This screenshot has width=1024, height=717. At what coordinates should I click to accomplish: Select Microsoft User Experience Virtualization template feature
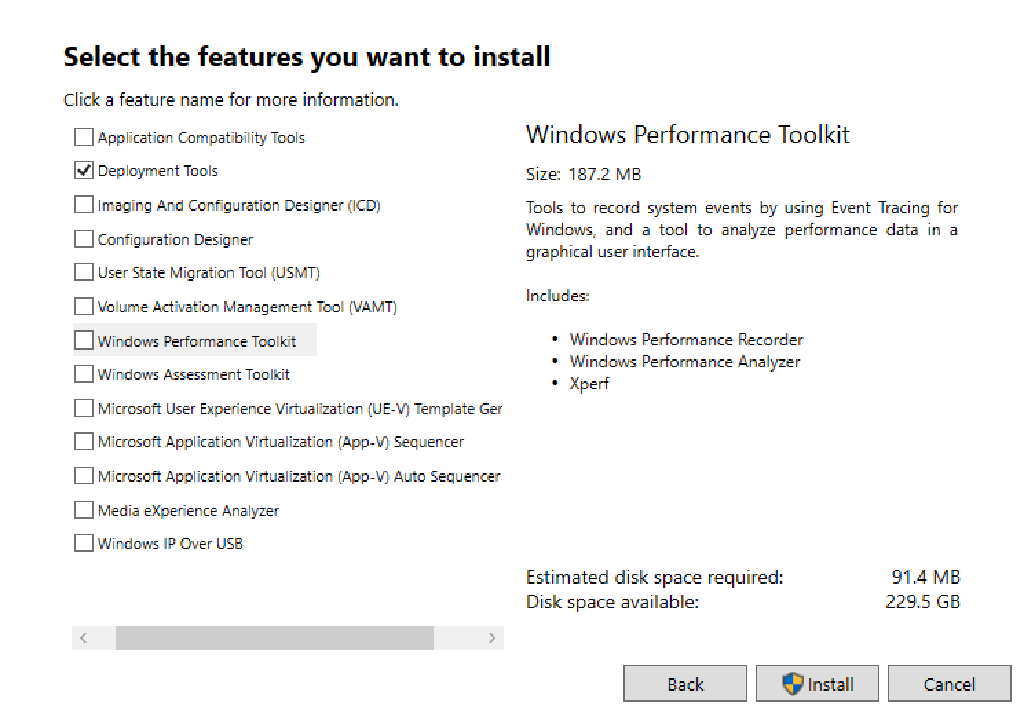point(84,408)
